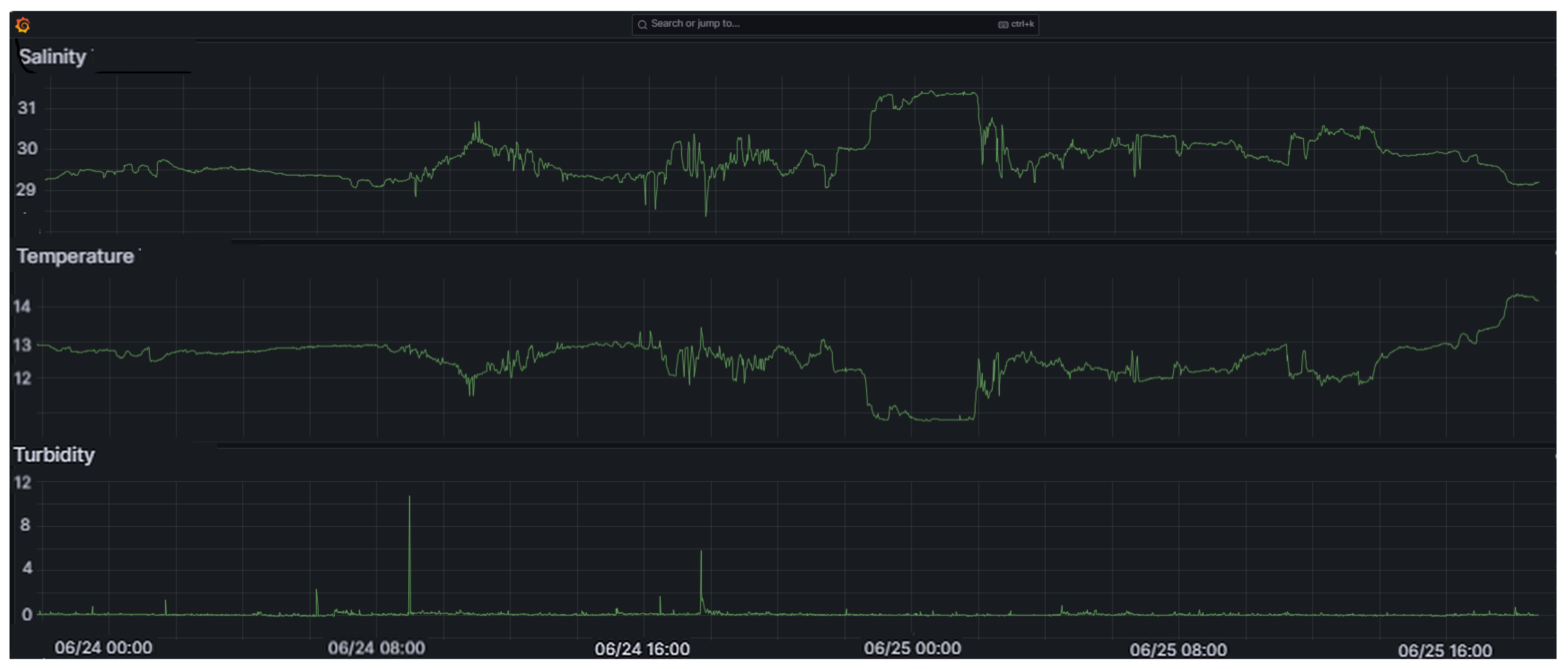Click the Grafana logo icon
The image size is (1568, 669).
coord(23,25)
